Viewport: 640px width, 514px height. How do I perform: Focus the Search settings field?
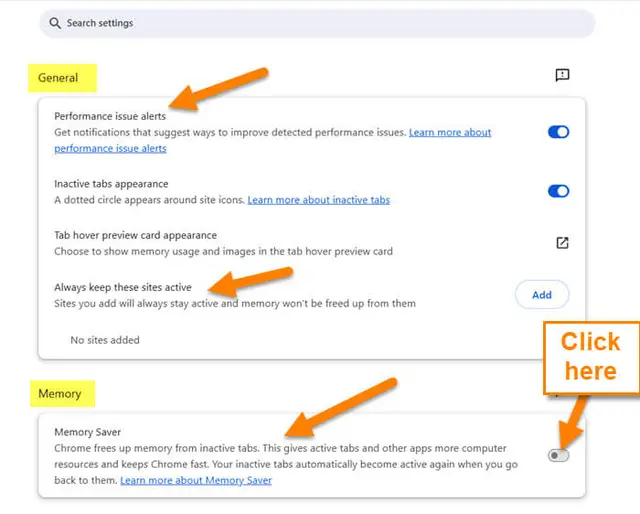(317, 23)
